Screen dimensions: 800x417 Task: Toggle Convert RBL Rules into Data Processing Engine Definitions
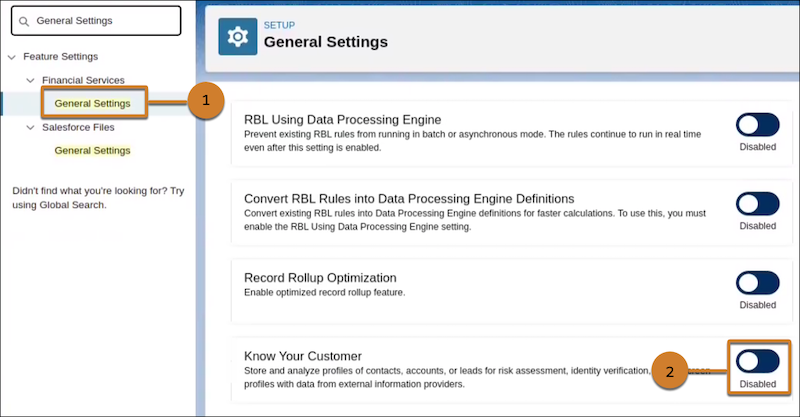(x=757, y=204)
